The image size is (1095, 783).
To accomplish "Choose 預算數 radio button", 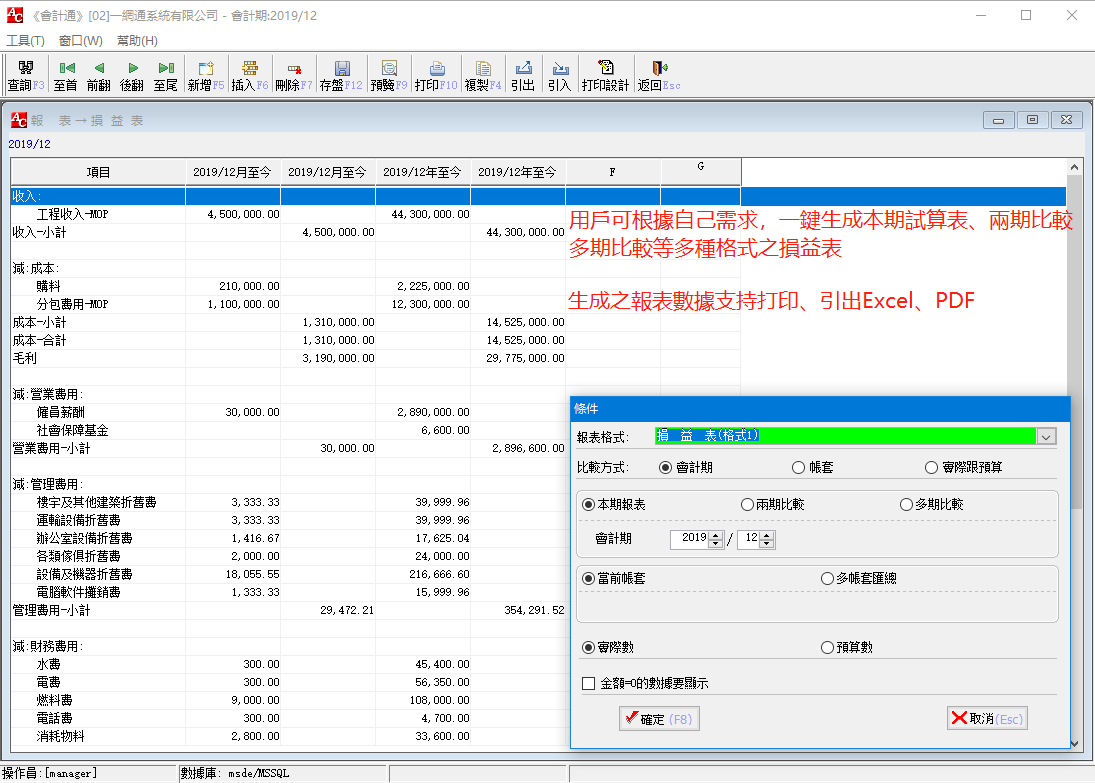I will pyautogui.click(x=827, y=648).
